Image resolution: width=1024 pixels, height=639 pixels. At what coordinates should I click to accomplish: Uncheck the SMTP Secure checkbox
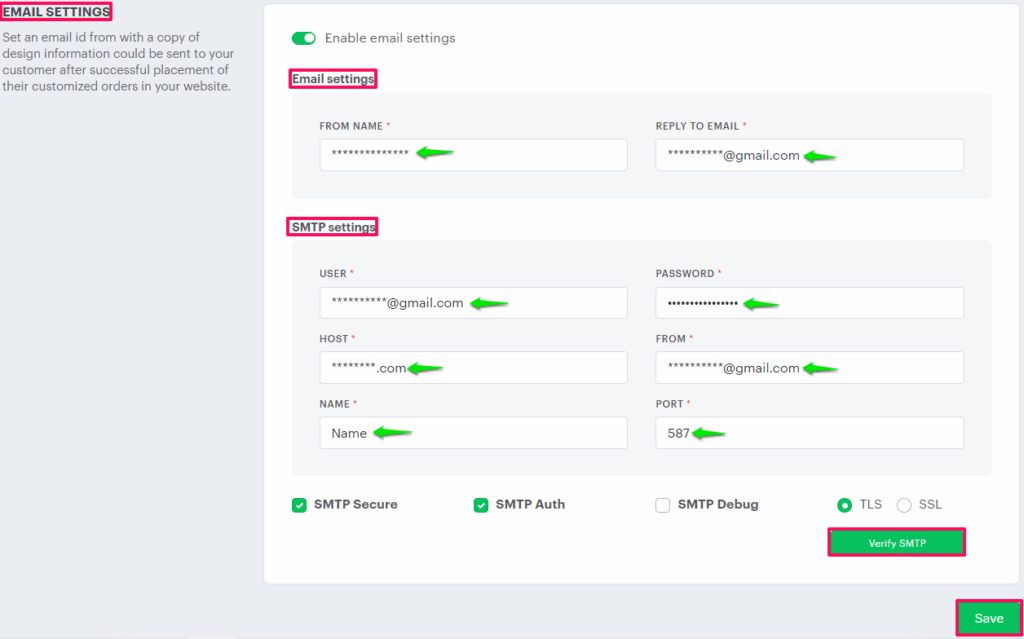tap(299, 505)
